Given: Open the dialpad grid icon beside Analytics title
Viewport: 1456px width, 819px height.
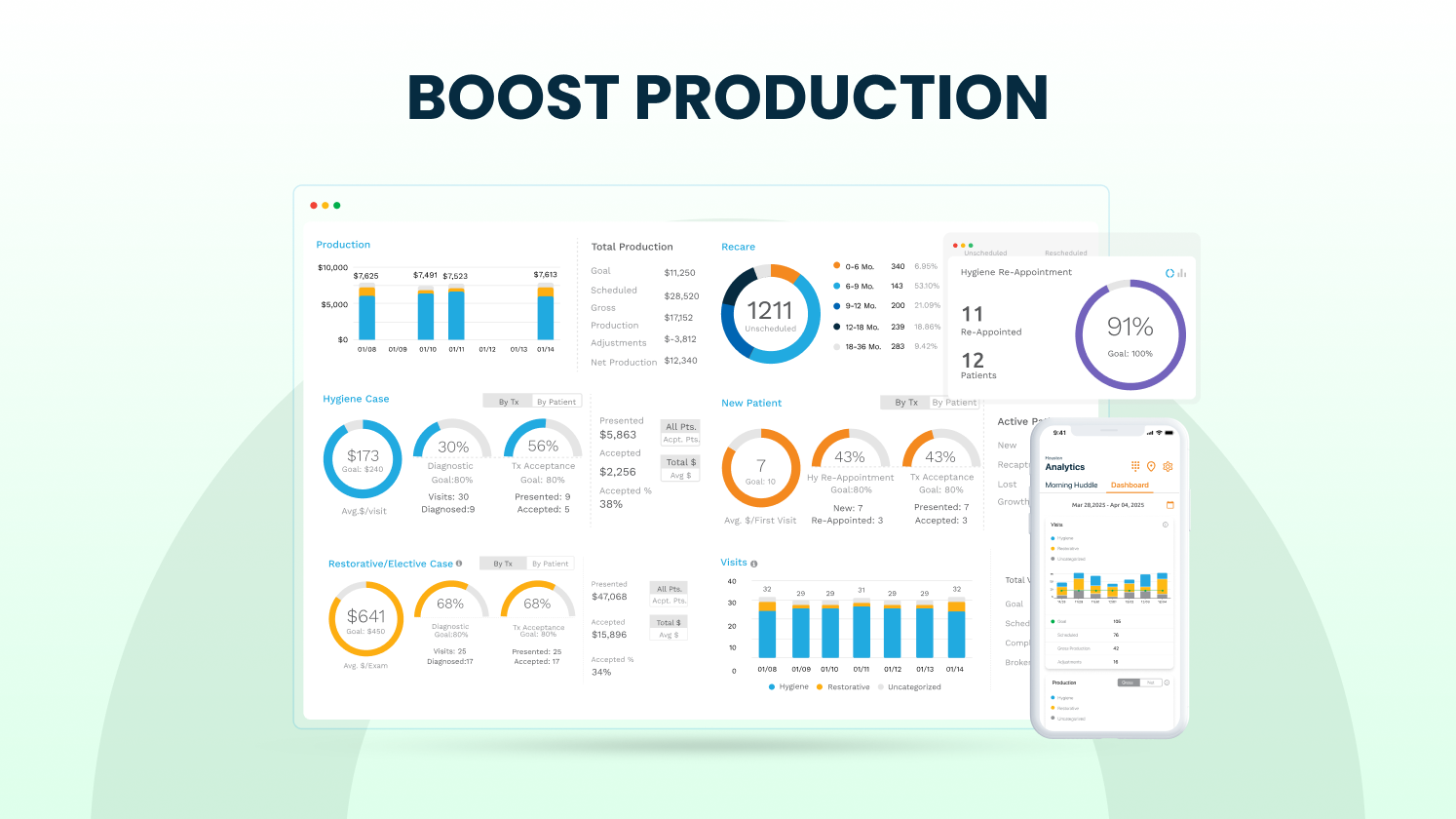Looking at the screenshot, I should pyautogui.click(x=1135, y=467).
